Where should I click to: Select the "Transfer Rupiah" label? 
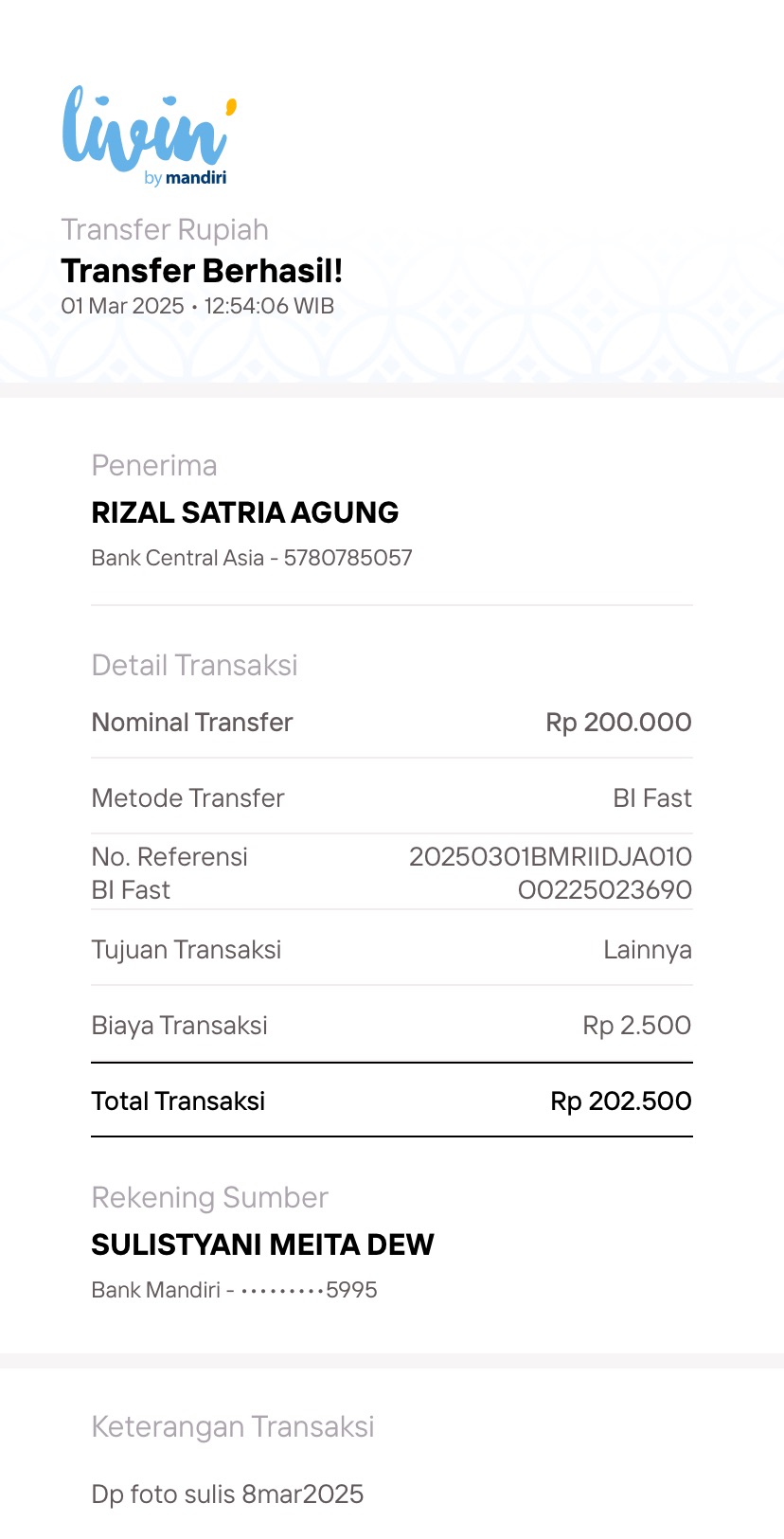tap(165, 229)
